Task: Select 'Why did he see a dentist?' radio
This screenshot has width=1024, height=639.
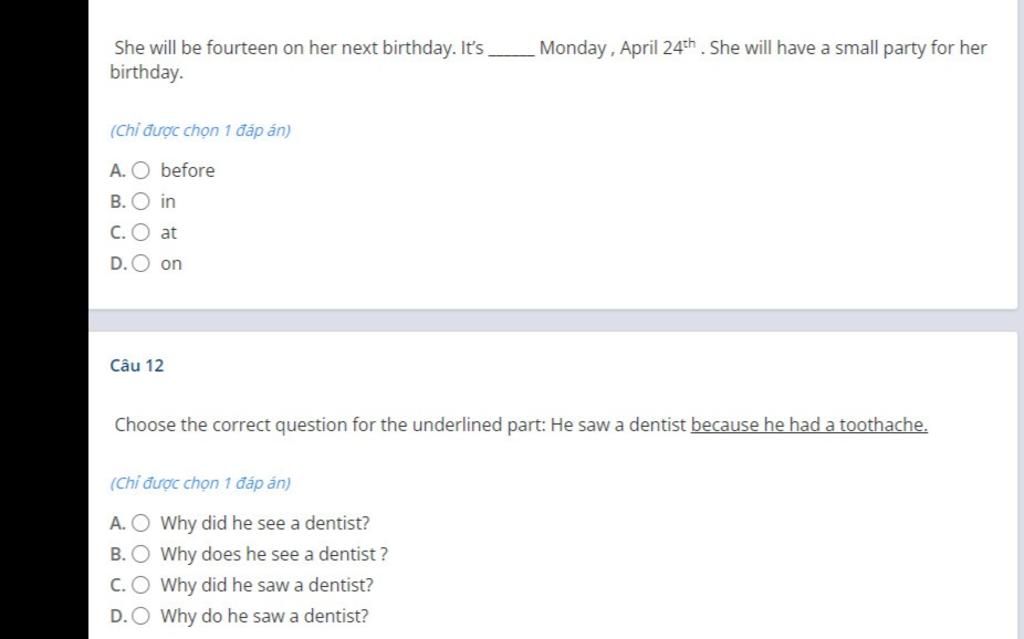Action: pyautogui.click(x=140, y=523)
